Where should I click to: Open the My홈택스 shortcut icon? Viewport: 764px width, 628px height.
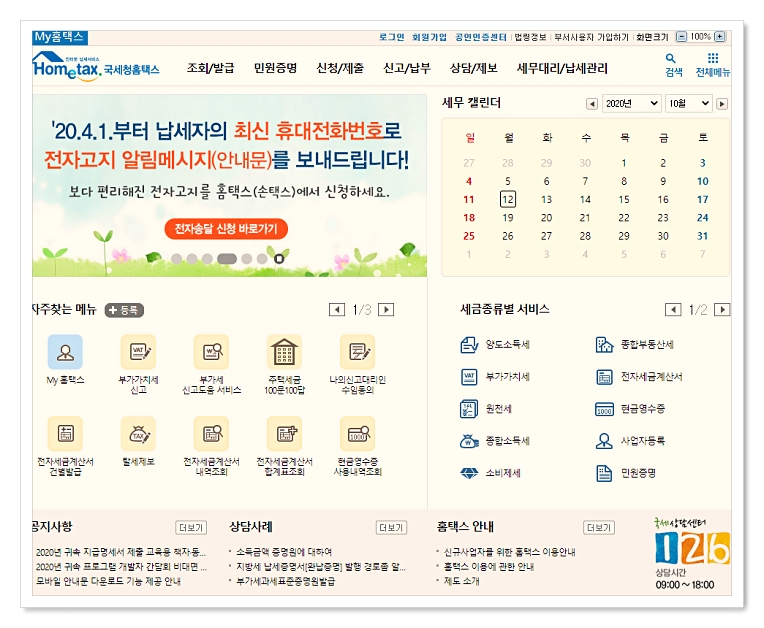pyautogui.click(x=65, y=352)
